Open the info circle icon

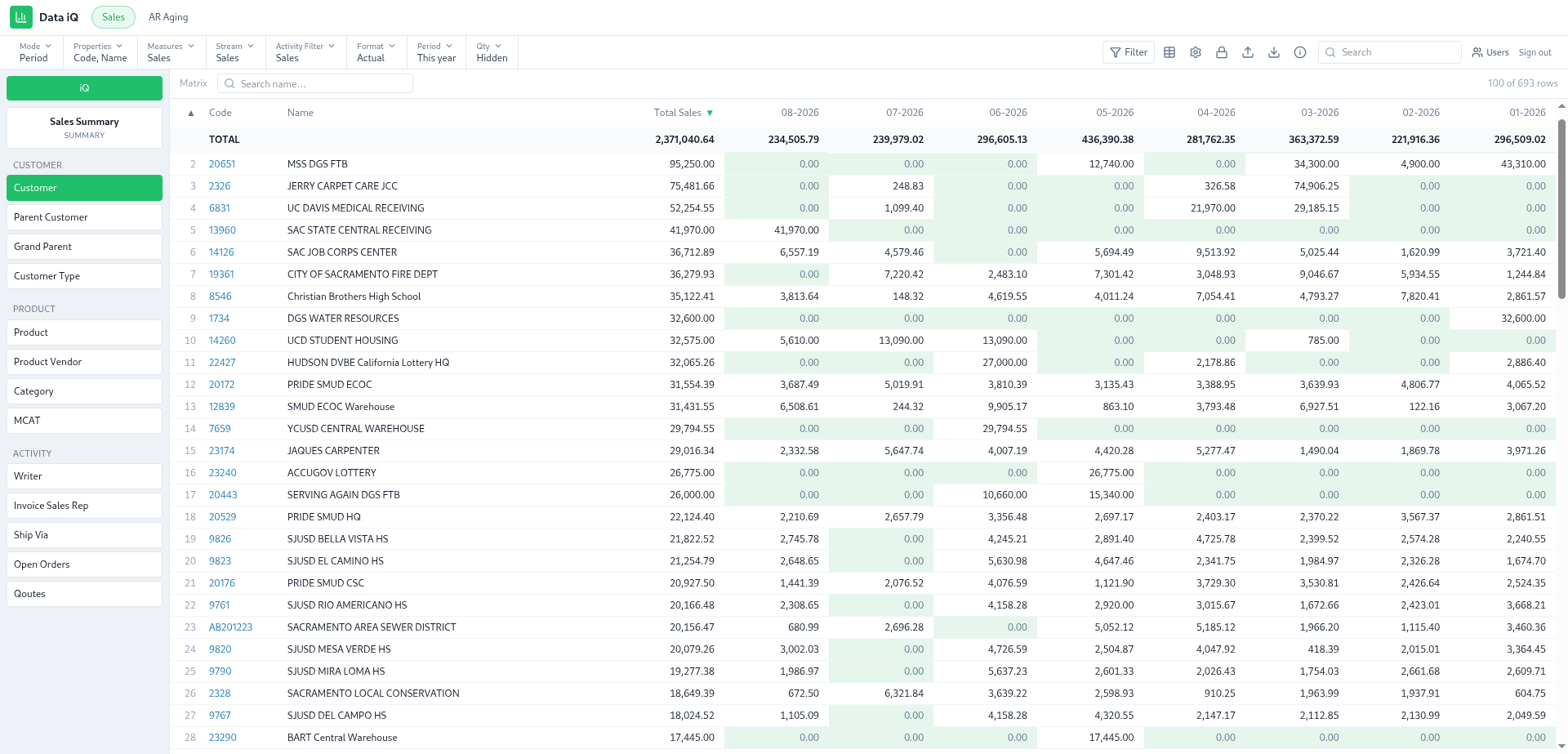tap(1300, 52)
